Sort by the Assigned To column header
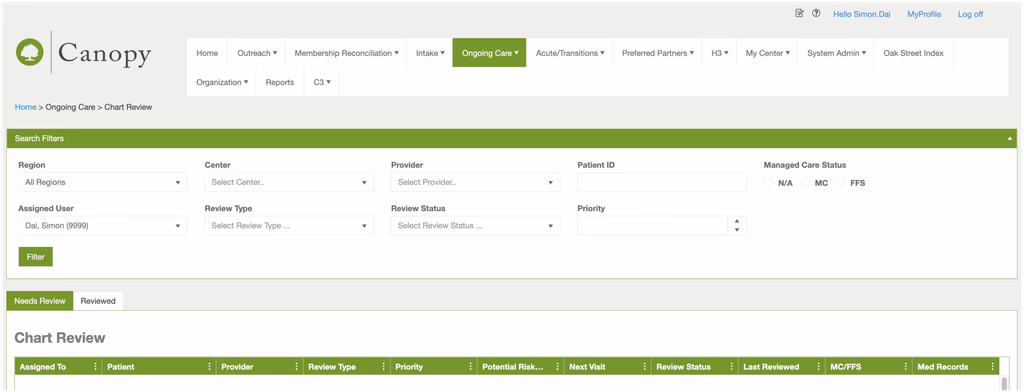The image size is (1024, 392). click(x=42, y=367)
